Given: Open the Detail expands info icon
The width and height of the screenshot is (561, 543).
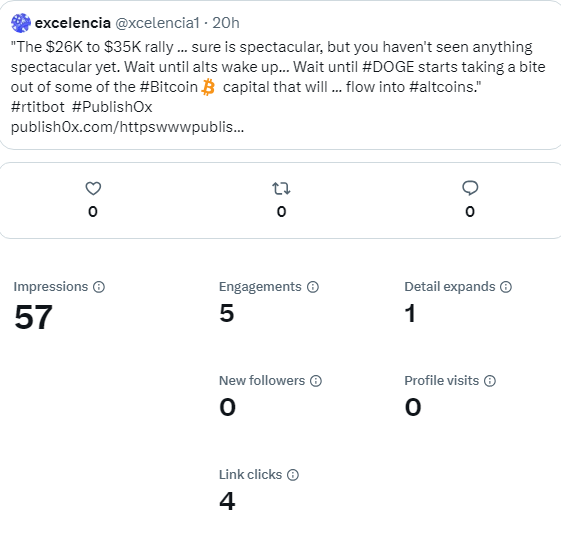Looking at the screenshot, I should (506, 287).
